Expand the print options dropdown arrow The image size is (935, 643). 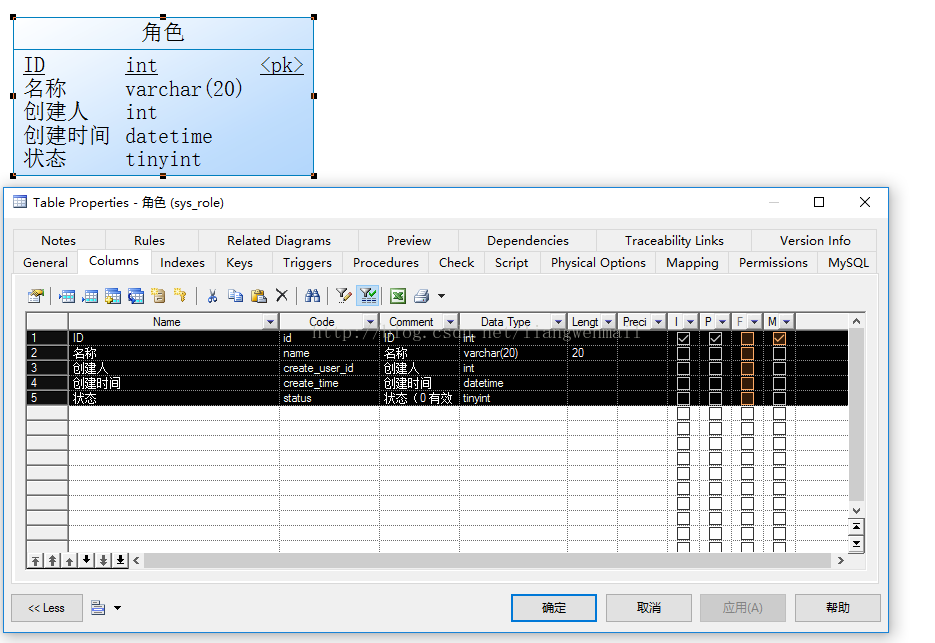[441, 296]
